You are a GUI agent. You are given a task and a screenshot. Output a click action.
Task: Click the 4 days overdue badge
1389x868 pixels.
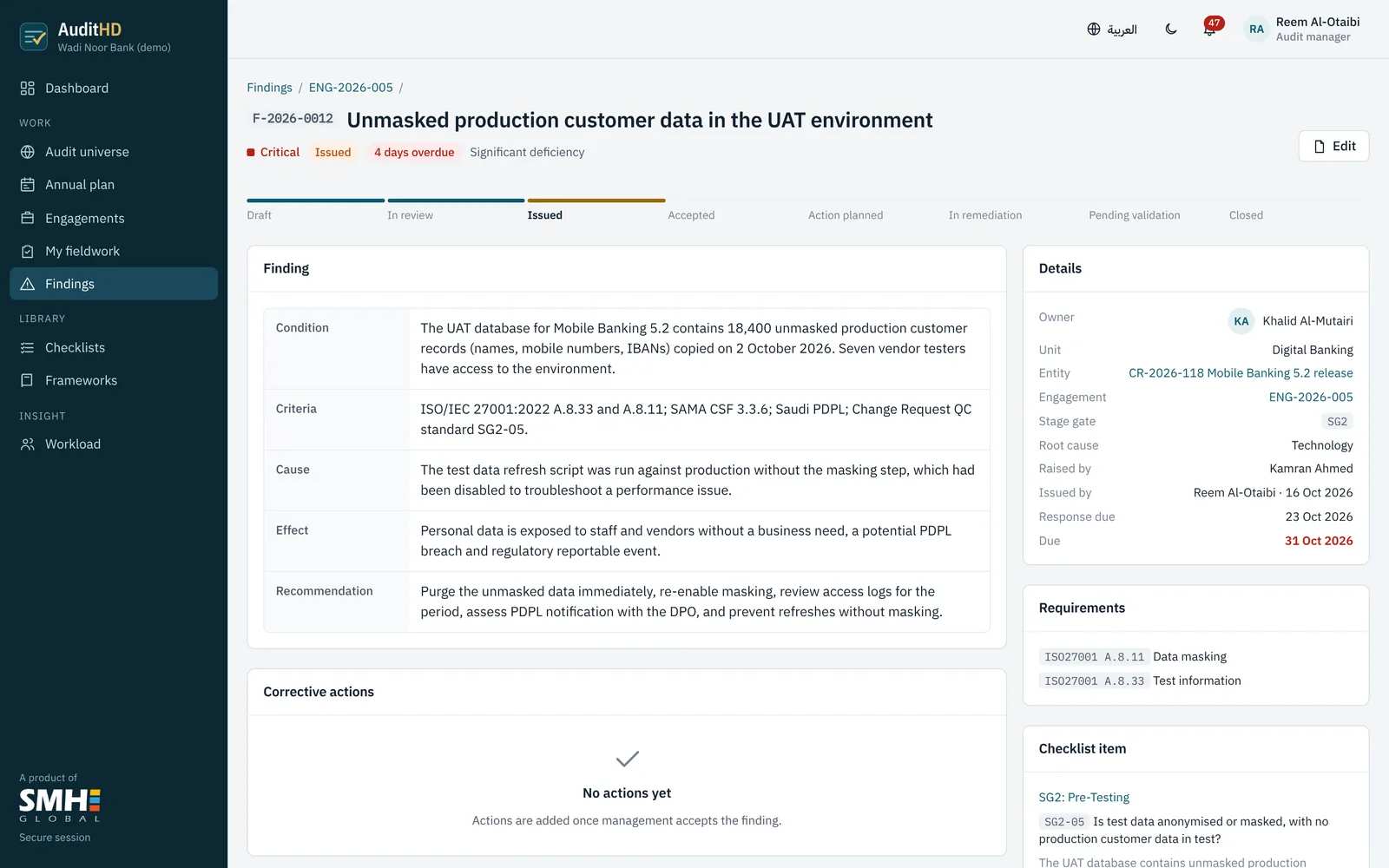tap(414, 152)
